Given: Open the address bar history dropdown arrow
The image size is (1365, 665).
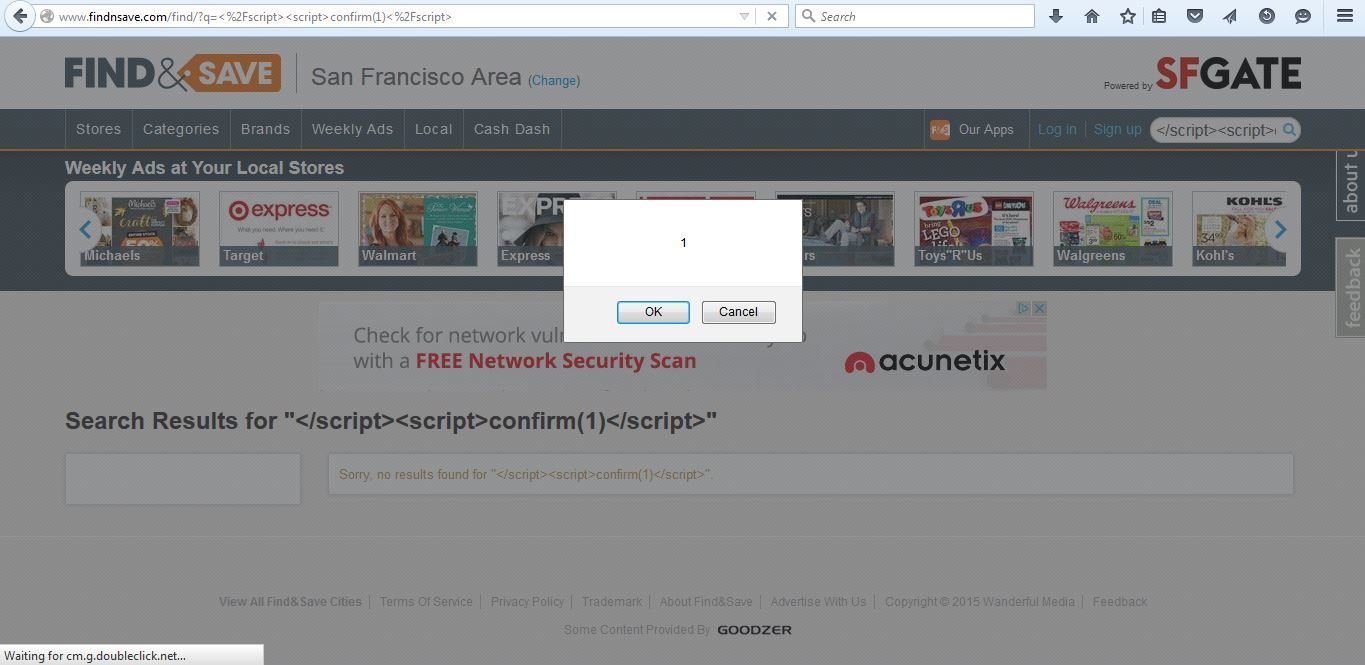Looking at the screenshot, I should point(744,16).
